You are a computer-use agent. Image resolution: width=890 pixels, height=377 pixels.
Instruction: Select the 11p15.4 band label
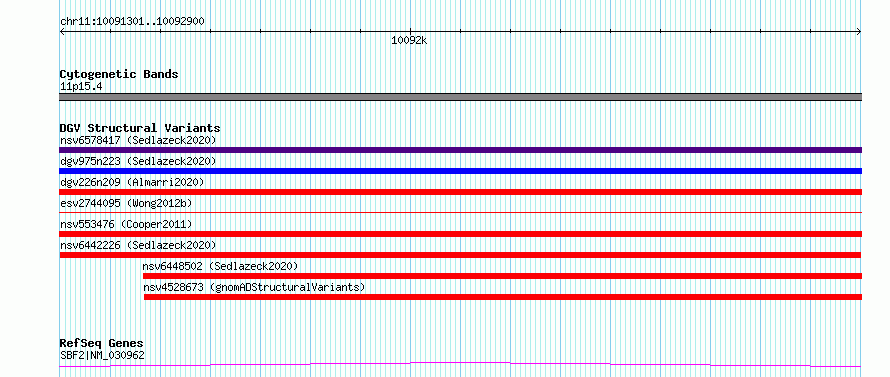81,87
